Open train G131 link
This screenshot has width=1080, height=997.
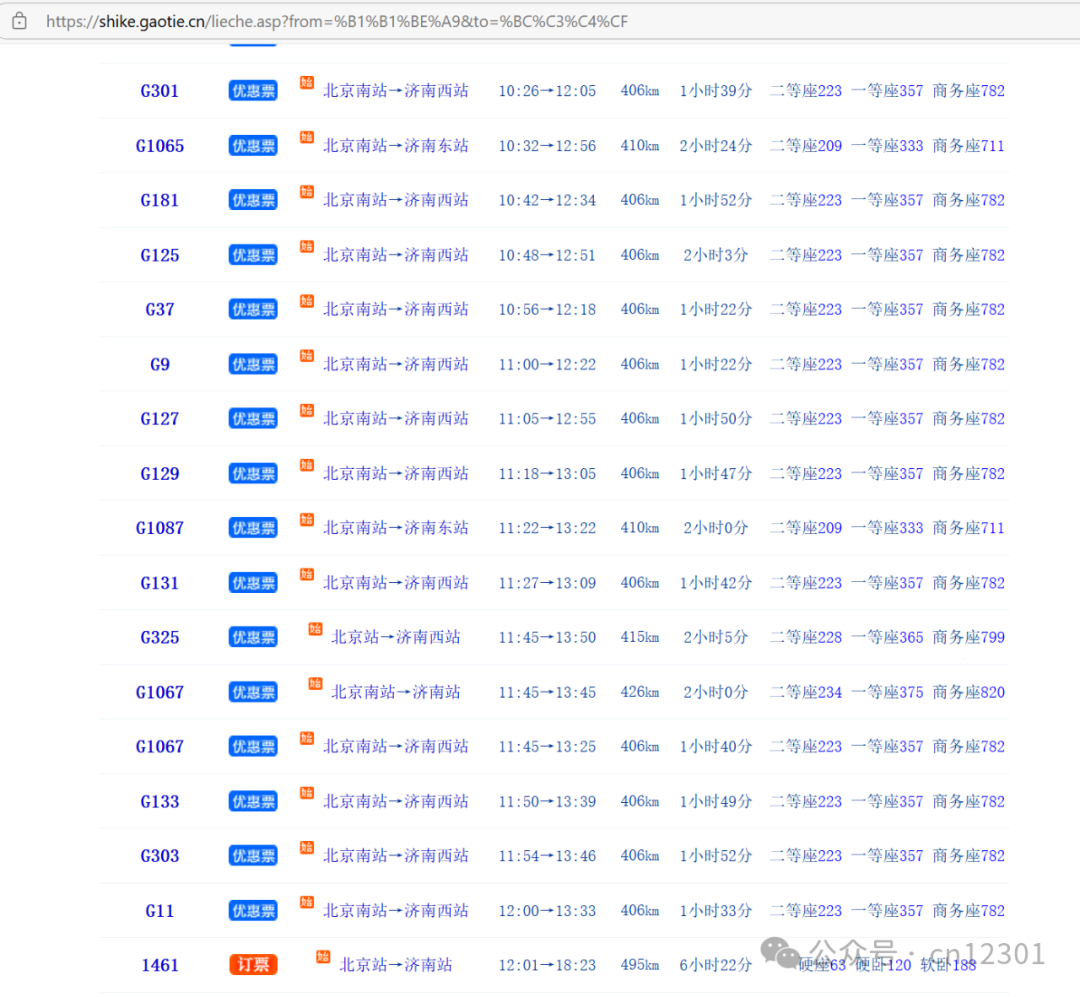point(160,584)
